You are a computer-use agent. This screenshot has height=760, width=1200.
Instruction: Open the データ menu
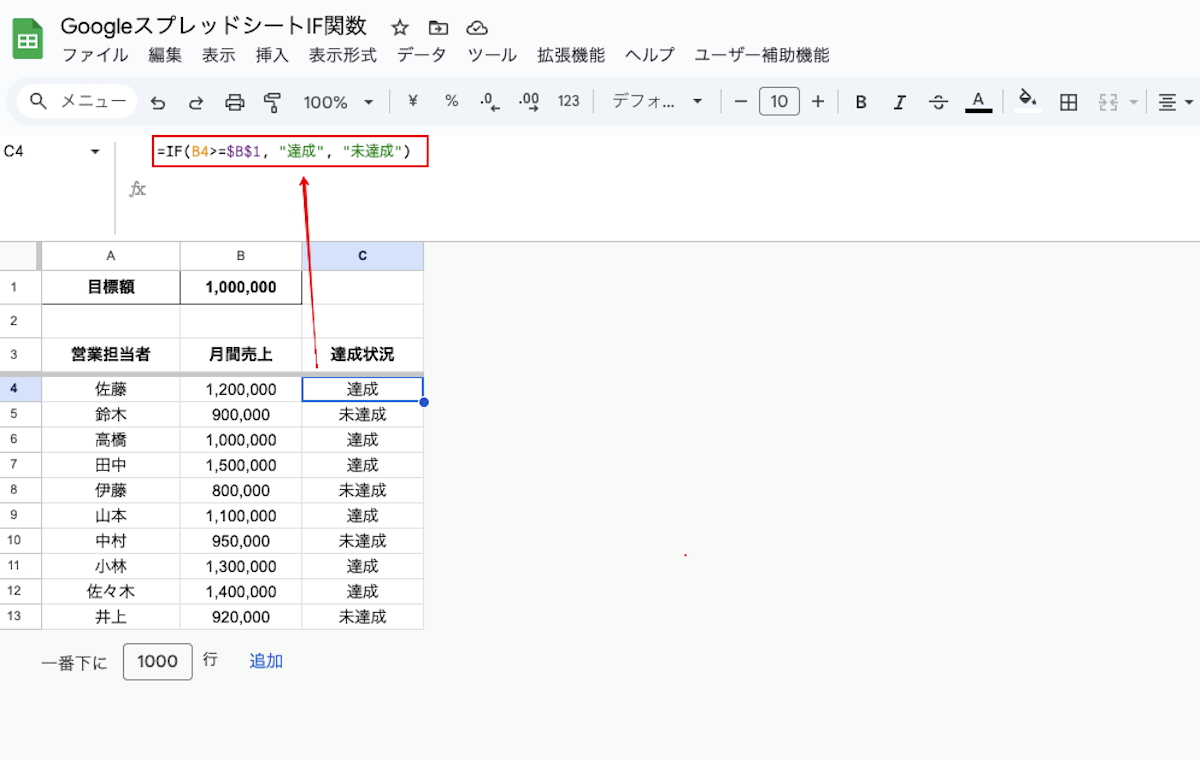[x=421, y=55]
